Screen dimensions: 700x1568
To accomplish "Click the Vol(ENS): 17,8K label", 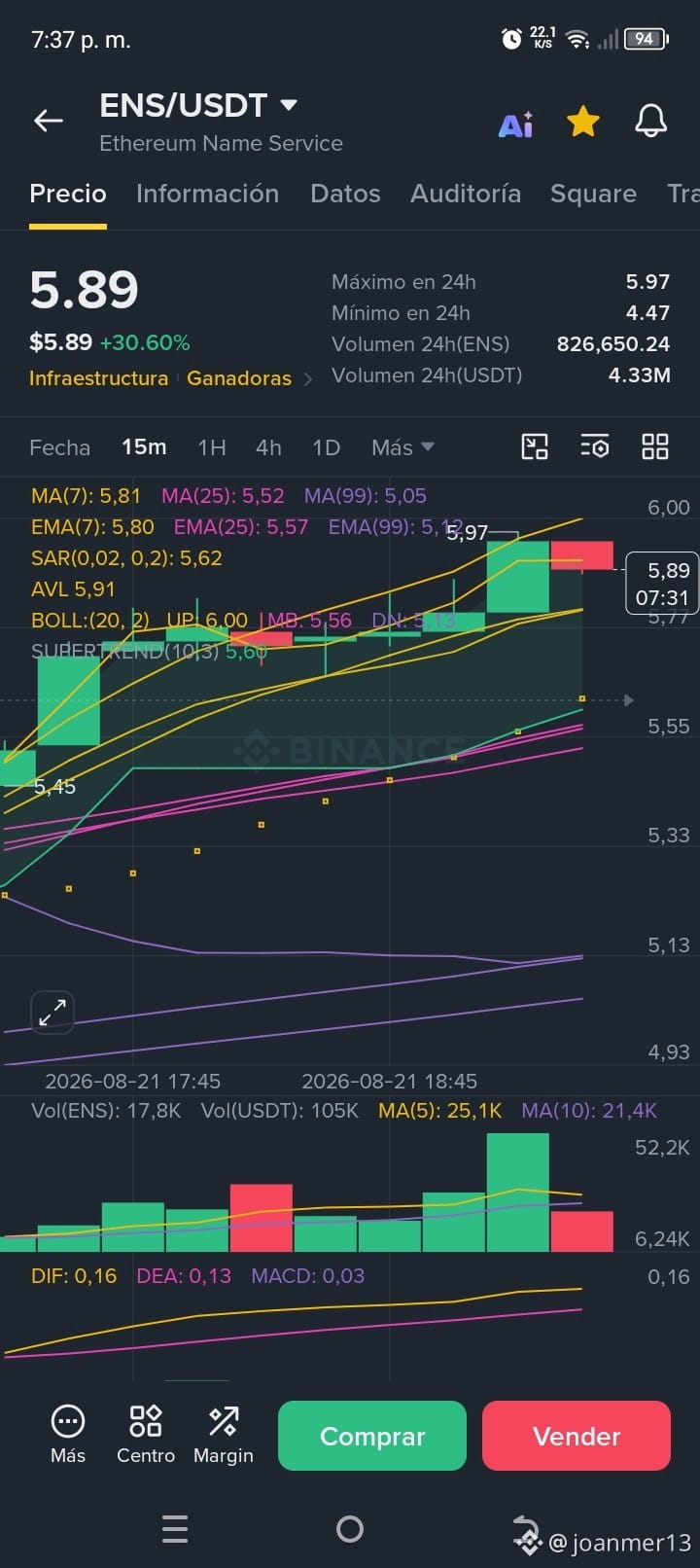I will point(106,1110).
